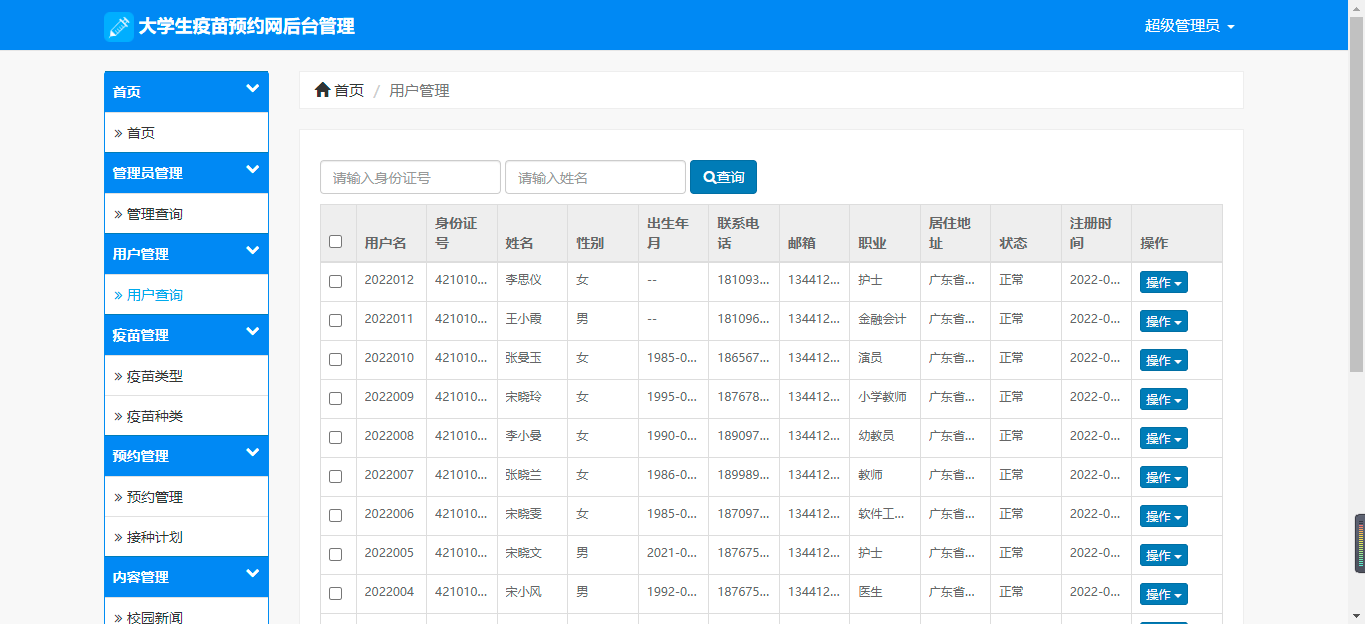
Task: Open 疫苗类型 in sidebar
Action: coord(186,376)
